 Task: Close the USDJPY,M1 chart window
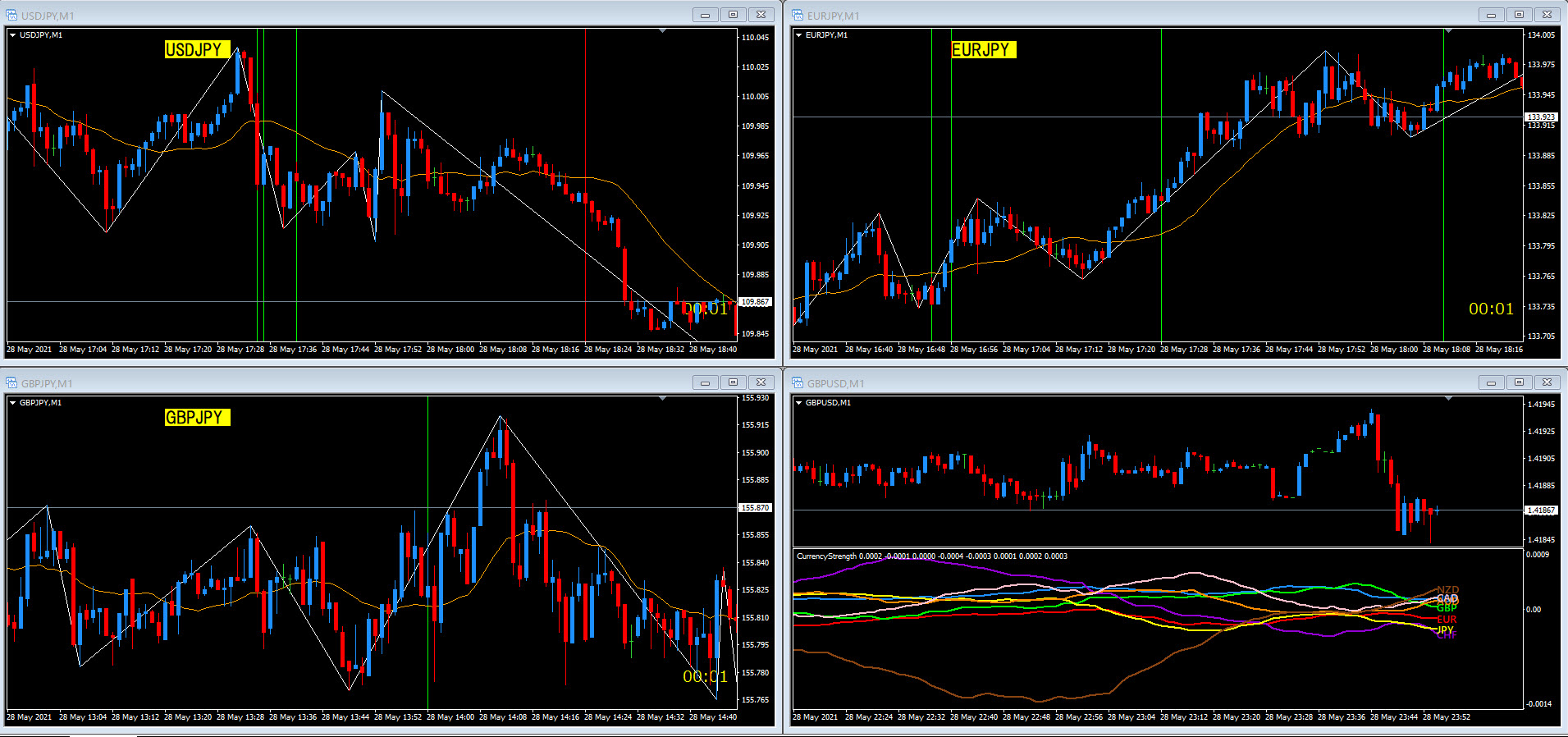761,15
